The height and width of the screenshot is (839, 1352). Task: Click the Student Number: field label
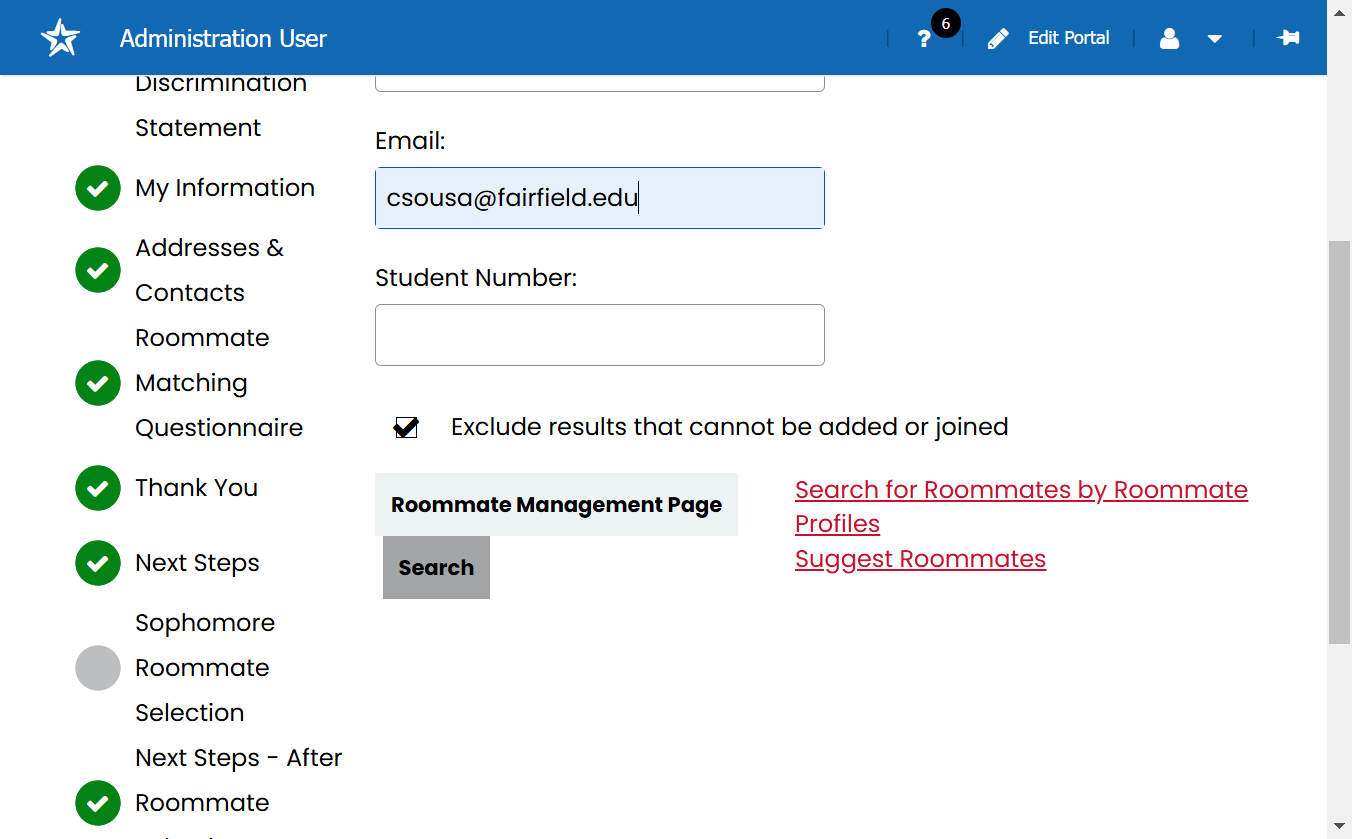point(476,278)
